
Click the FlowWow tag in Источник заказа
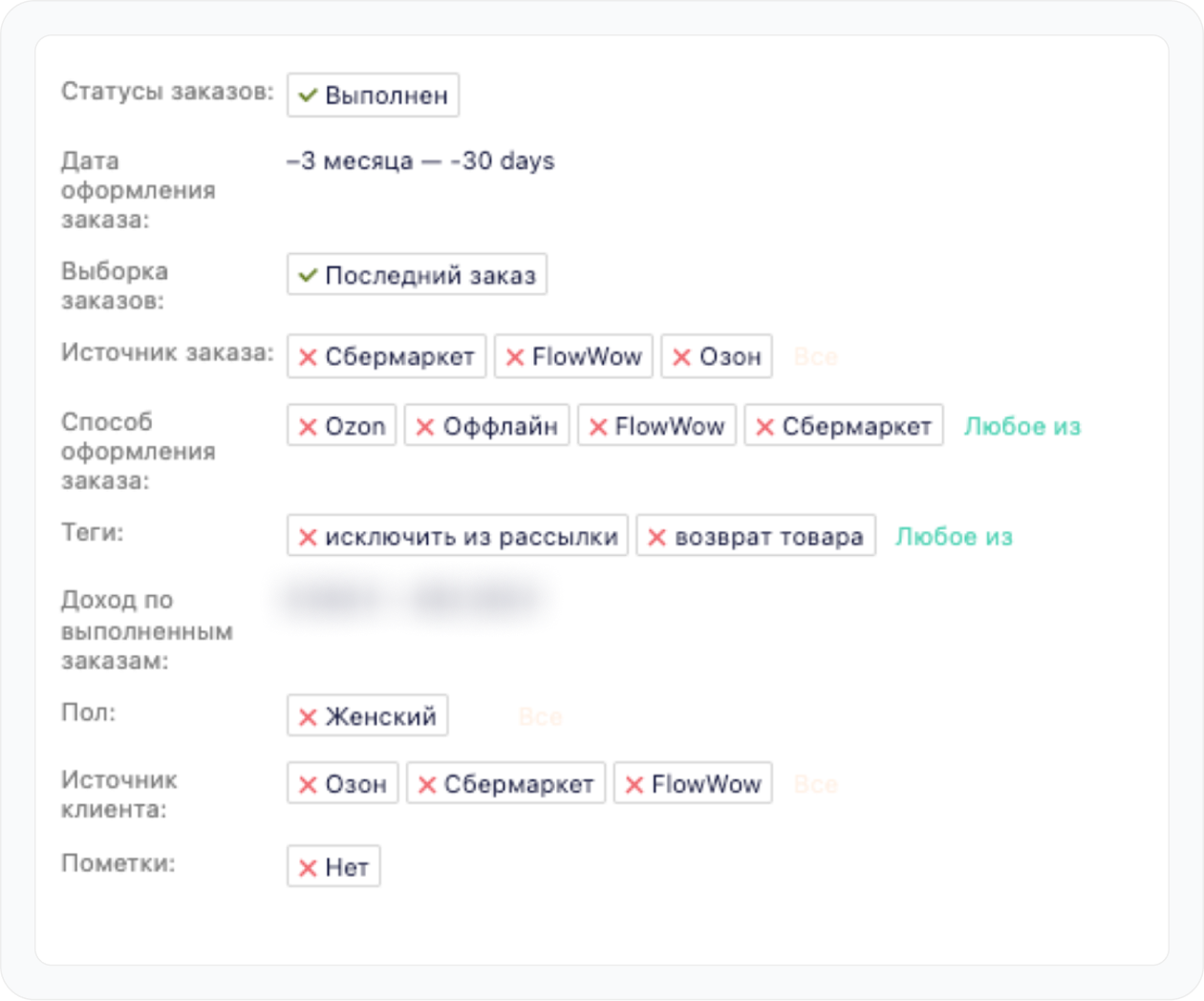point(574,357)
